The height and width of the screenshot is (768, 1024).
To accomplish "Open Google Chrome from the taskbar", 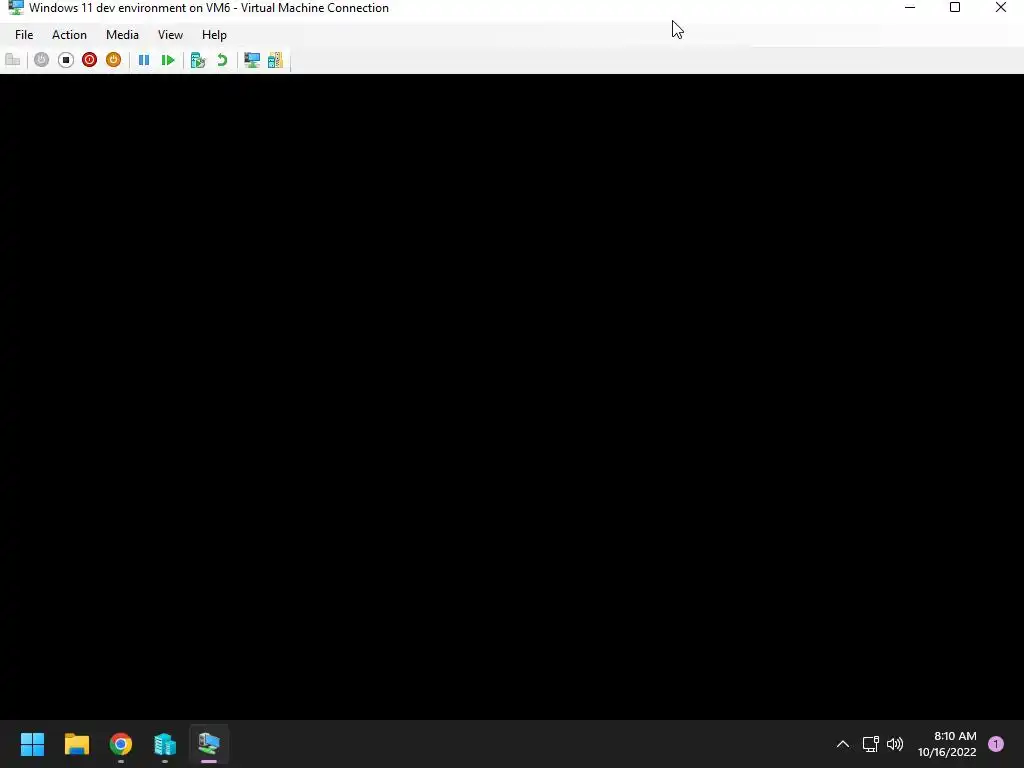I will click(x=121, y=744).
